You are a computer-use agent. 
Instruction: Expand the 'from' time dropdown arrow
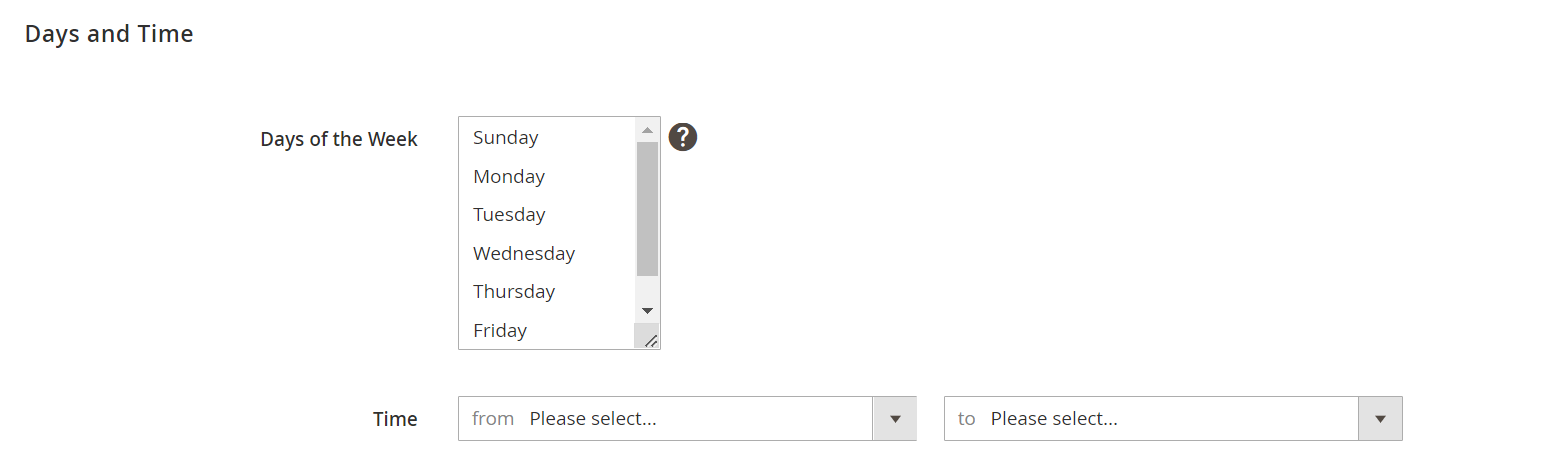click(x=895, y=419)
